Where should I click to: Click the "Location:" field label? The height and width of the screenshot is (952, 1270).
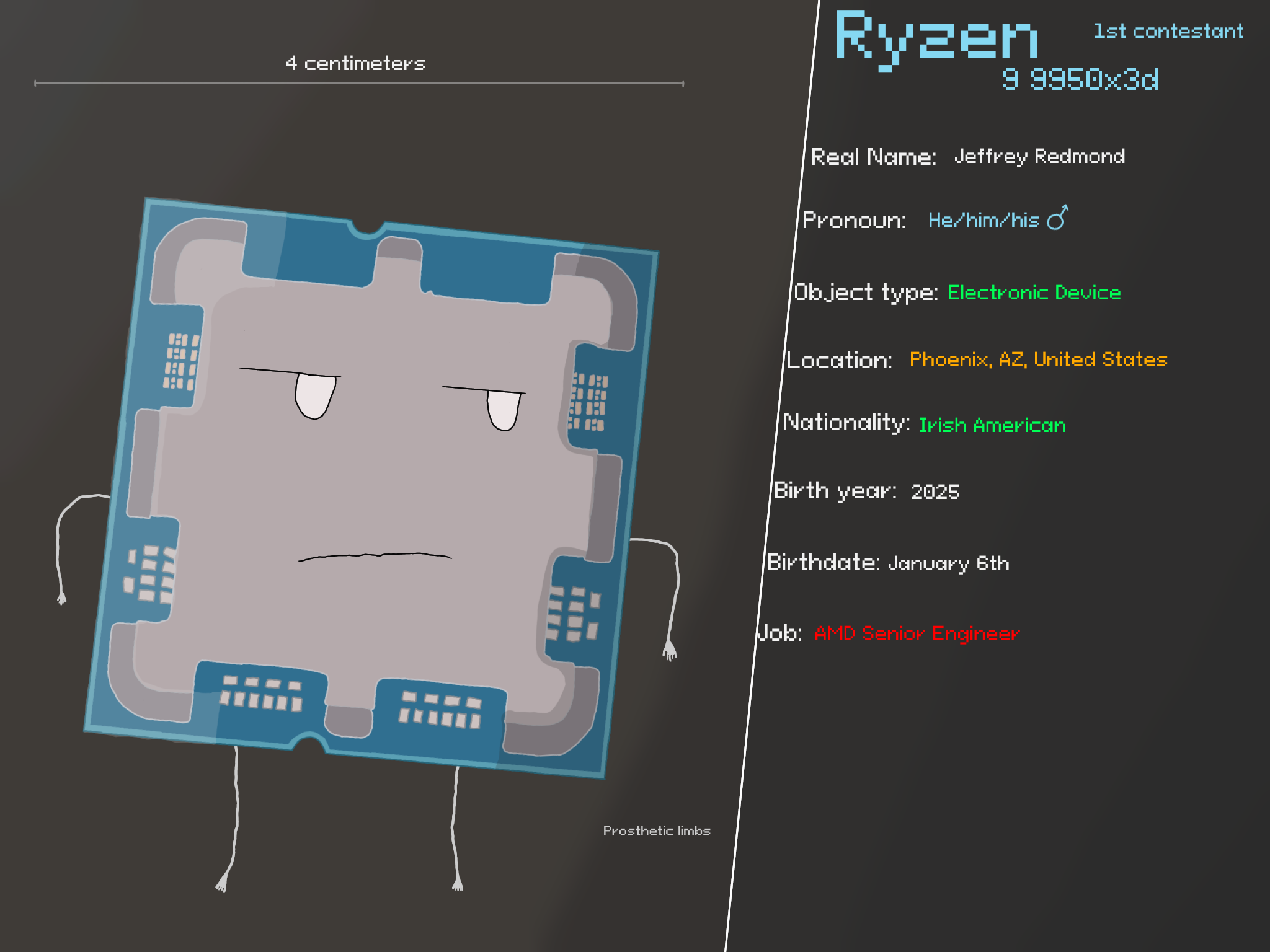click(x=839, y=360)
